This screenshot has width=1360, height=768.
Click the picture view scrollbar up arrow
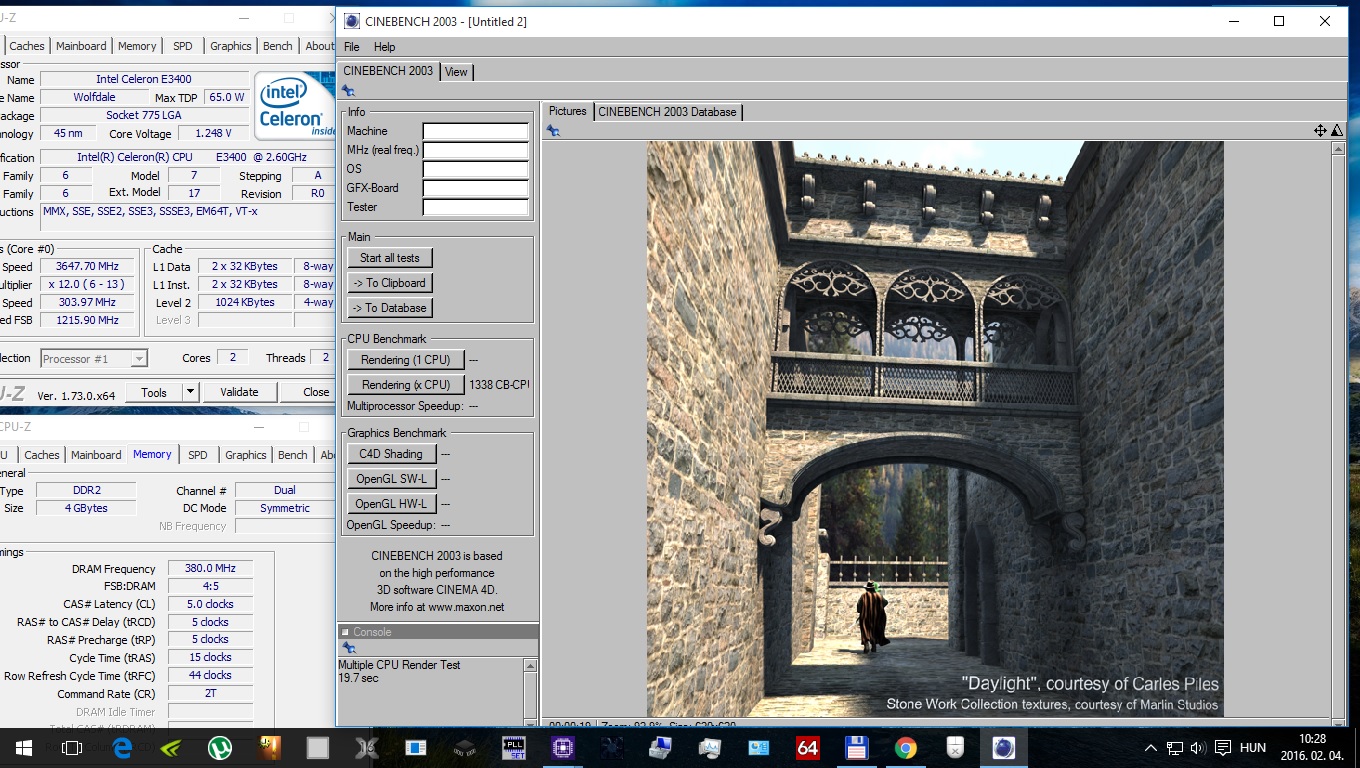[1338, 148]
